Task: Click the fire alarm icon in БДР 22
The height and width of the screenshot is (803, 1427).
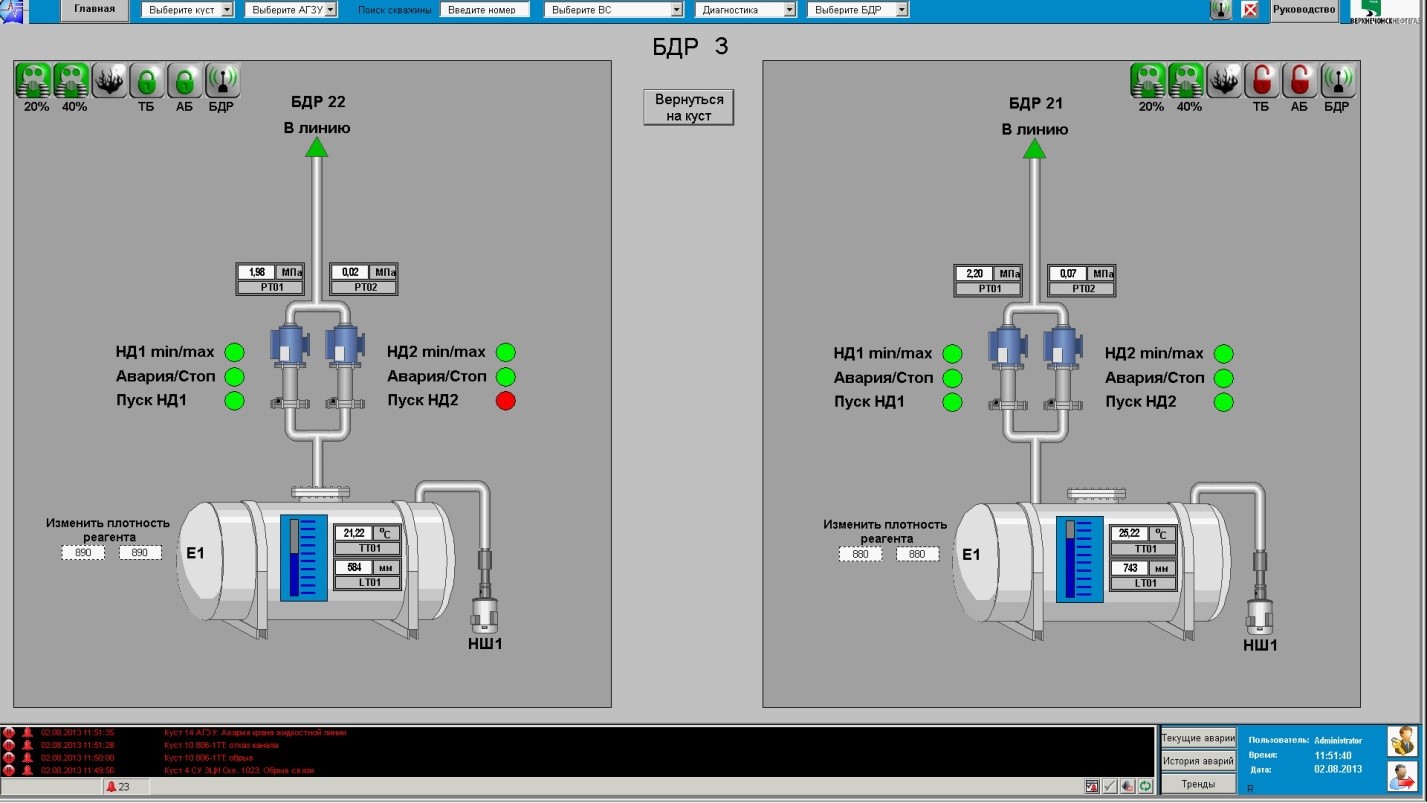Action: point(109,80)
